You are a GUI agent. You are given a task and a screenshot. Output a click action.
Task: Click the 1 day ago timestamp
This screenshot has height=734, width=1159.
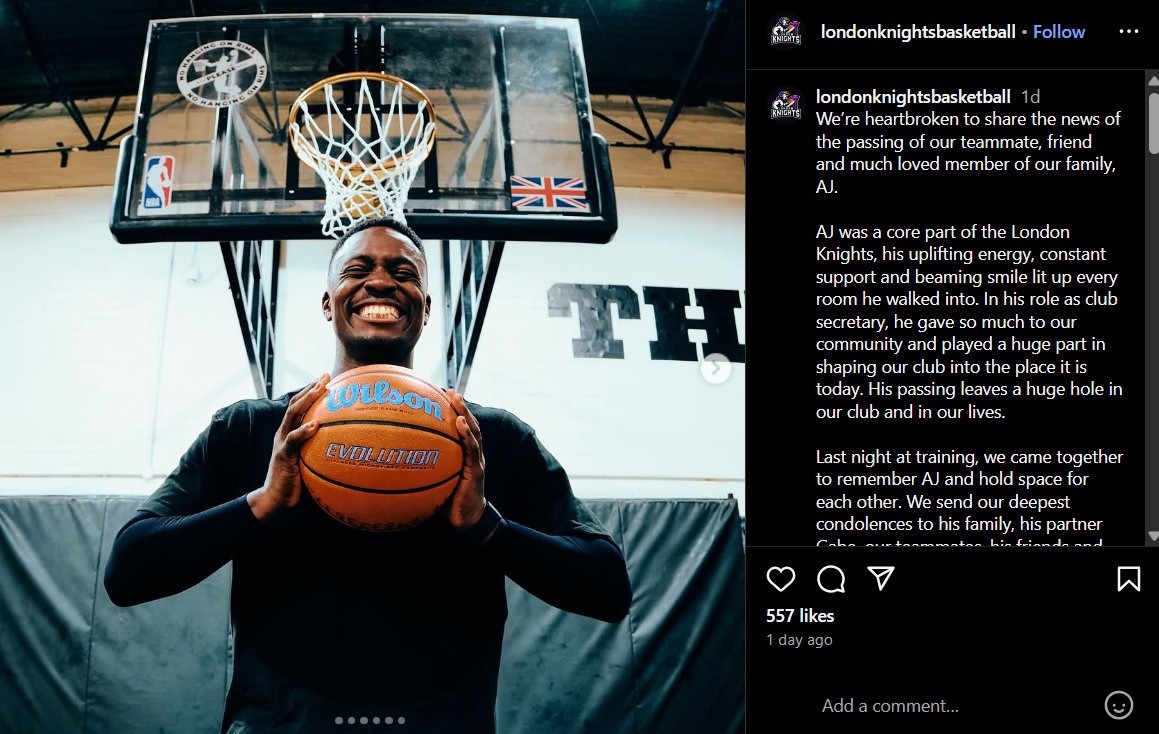click(x=799, y=640)
